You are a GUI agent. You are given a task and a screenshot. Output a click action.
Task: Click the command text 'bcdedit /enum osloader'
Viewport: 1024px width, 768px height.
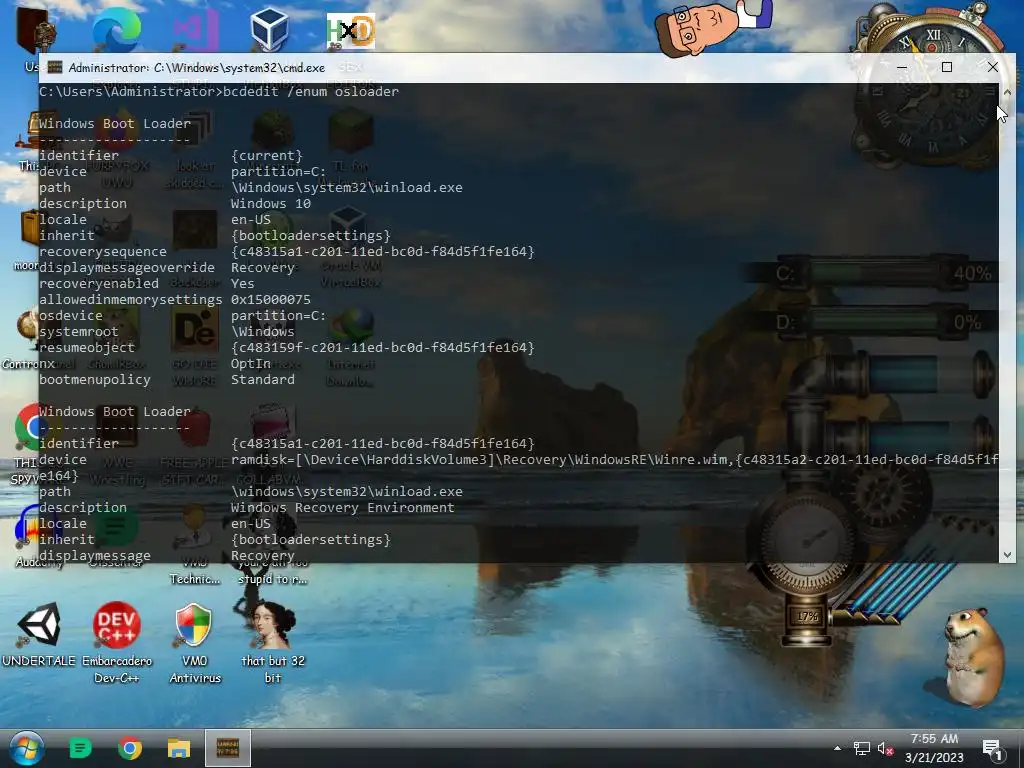point(311,91)
